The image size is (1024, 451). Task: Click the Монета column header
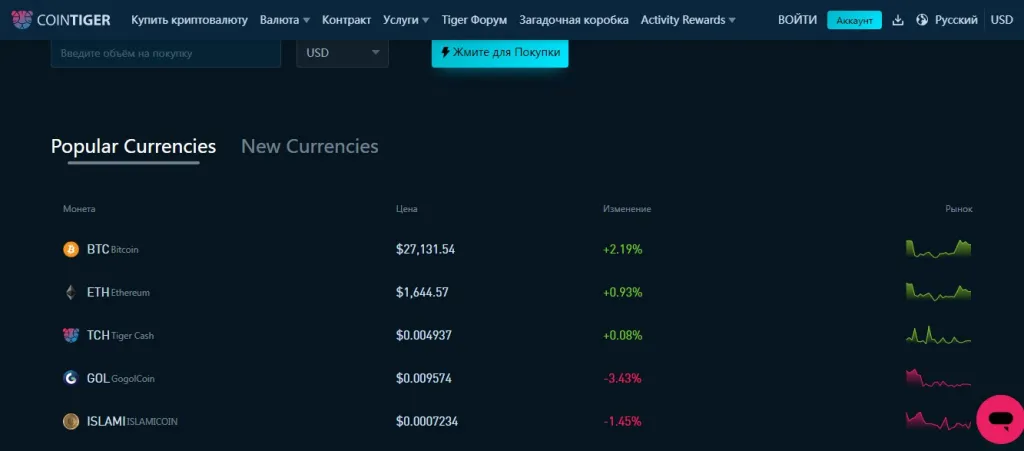click(x=79, y=209)
